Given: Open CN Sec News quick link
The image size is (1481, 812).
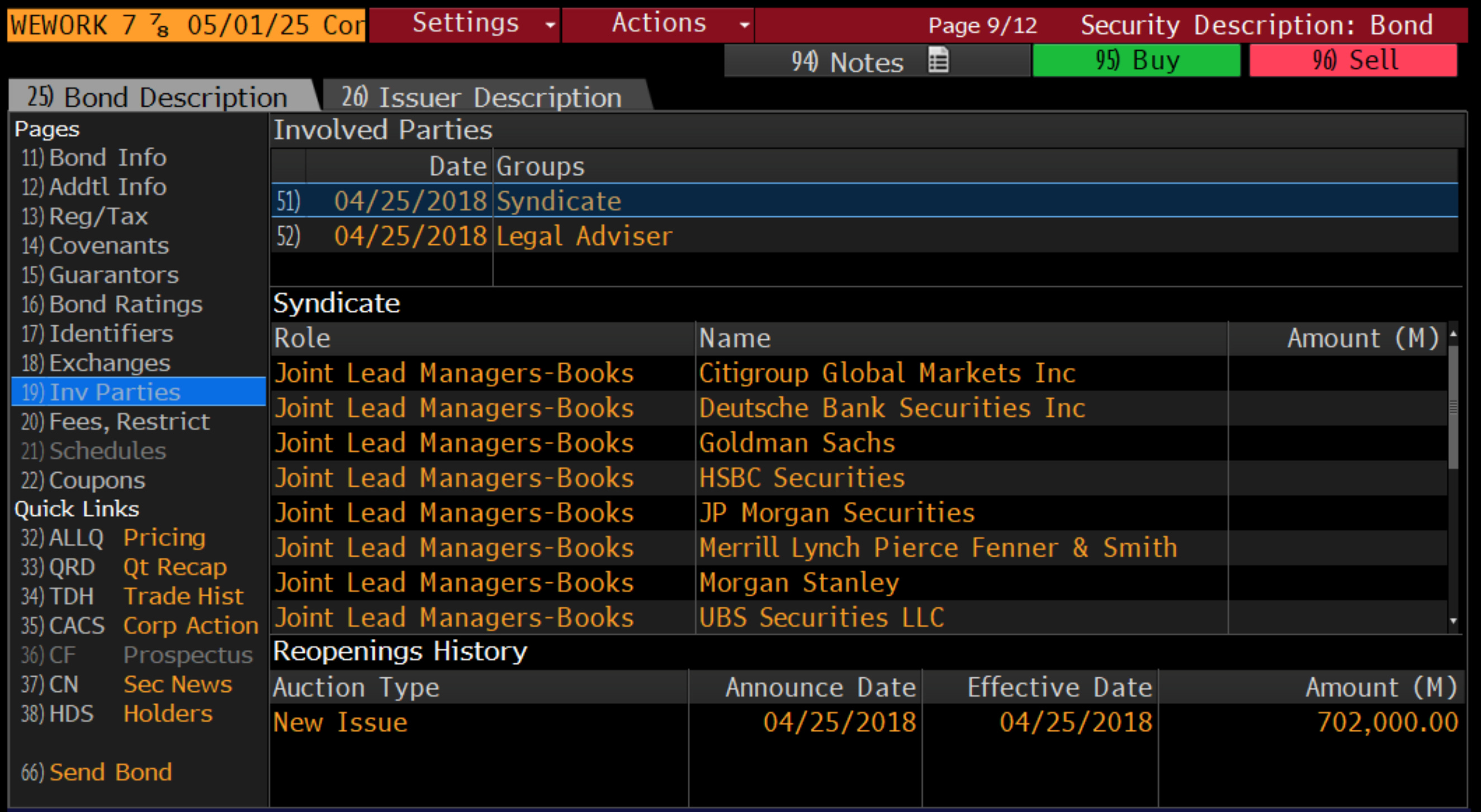Looking at the screenshot, I should pyautogui.click(x=126, y=684).
